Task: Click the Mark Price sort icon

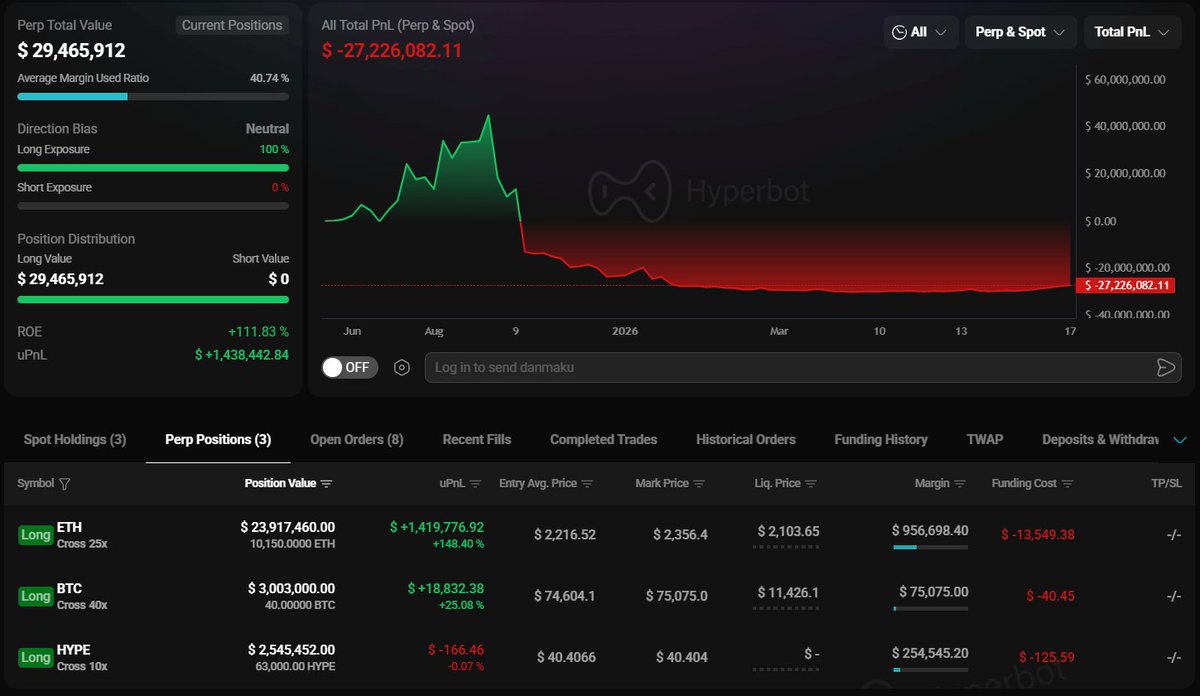Action: coord(699,484)
